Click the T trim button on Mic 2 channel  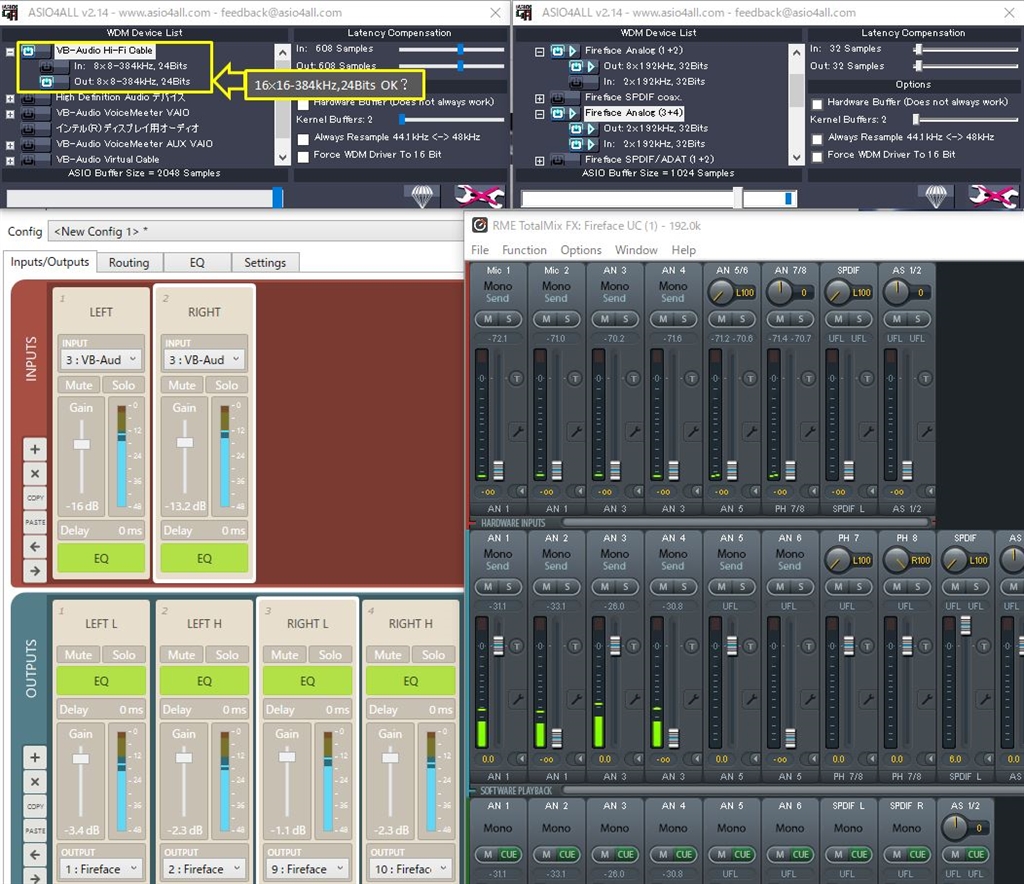click(x=574, y=378)
